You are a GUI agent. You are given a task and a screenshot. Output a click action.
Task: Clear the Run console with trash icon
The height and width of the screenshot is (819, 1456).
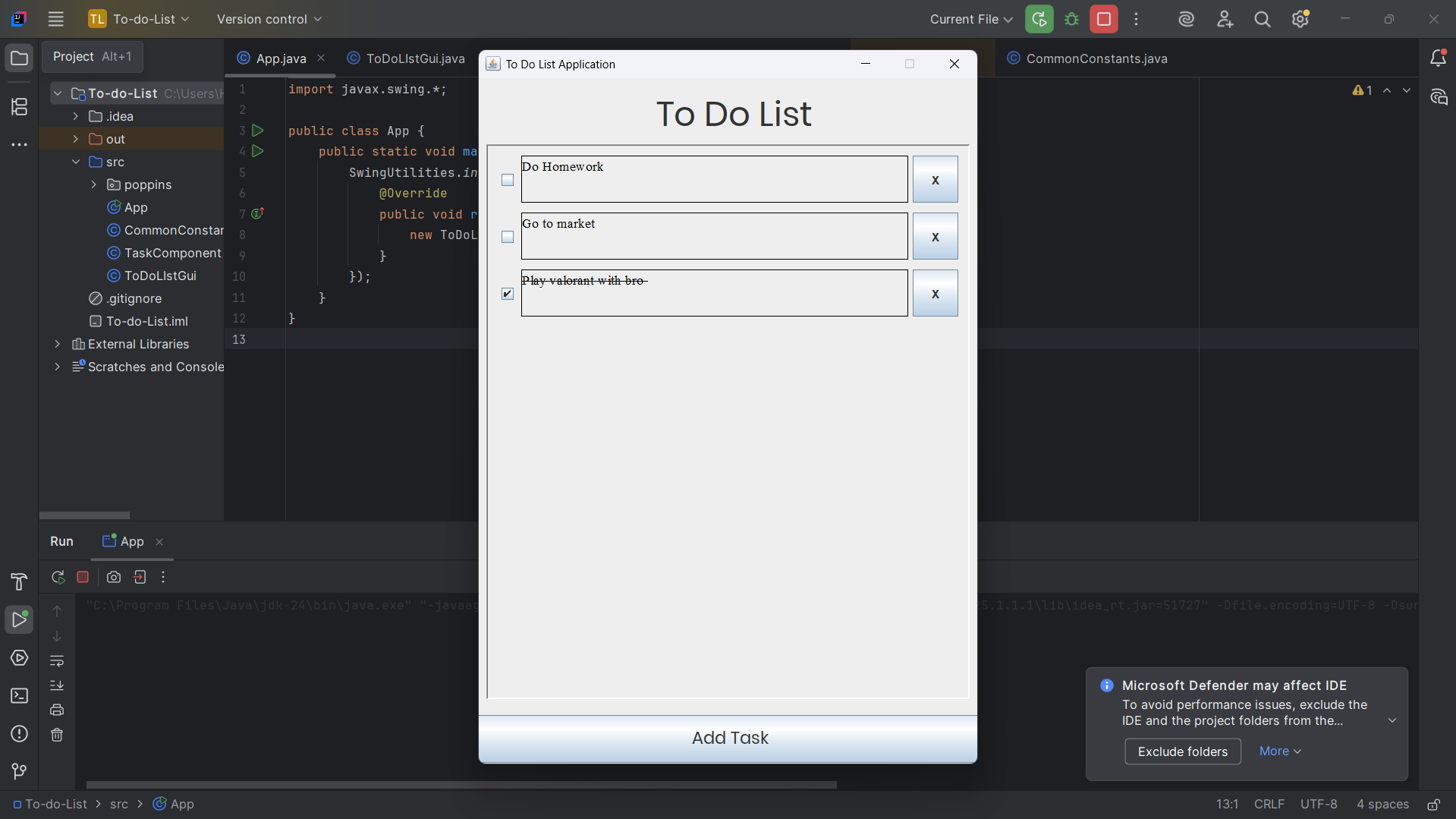[57, 735]
